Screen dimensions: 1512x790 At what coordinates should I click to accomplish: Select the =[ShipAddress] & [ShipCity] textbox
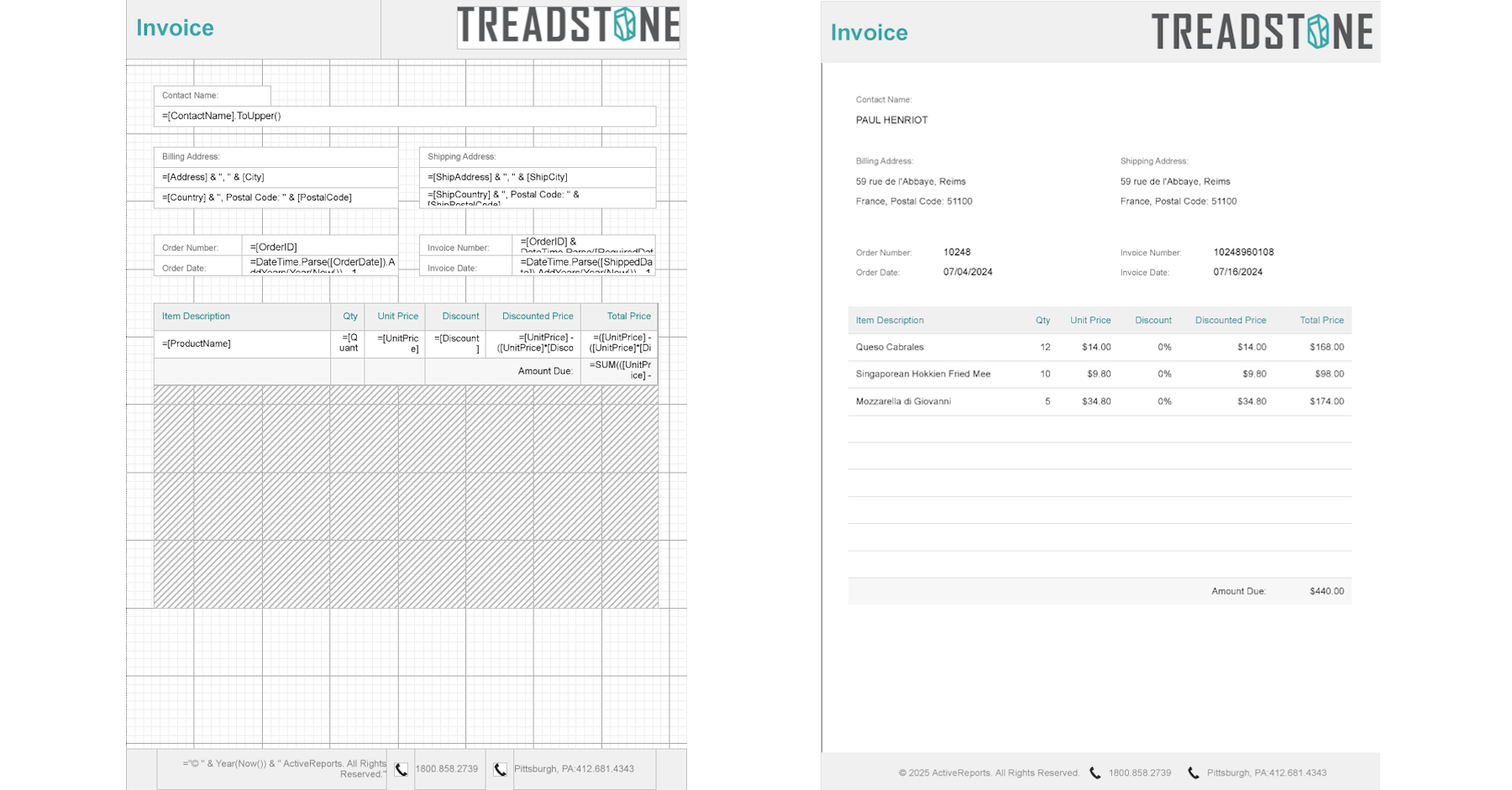coord(538,177)
